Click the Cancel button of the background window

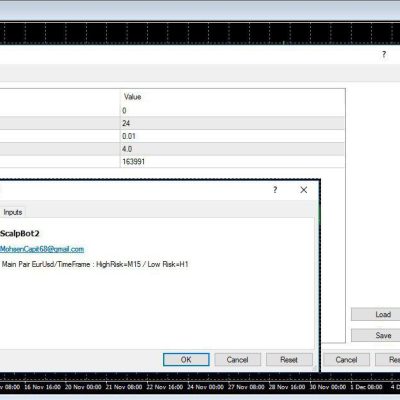(346, 360)
